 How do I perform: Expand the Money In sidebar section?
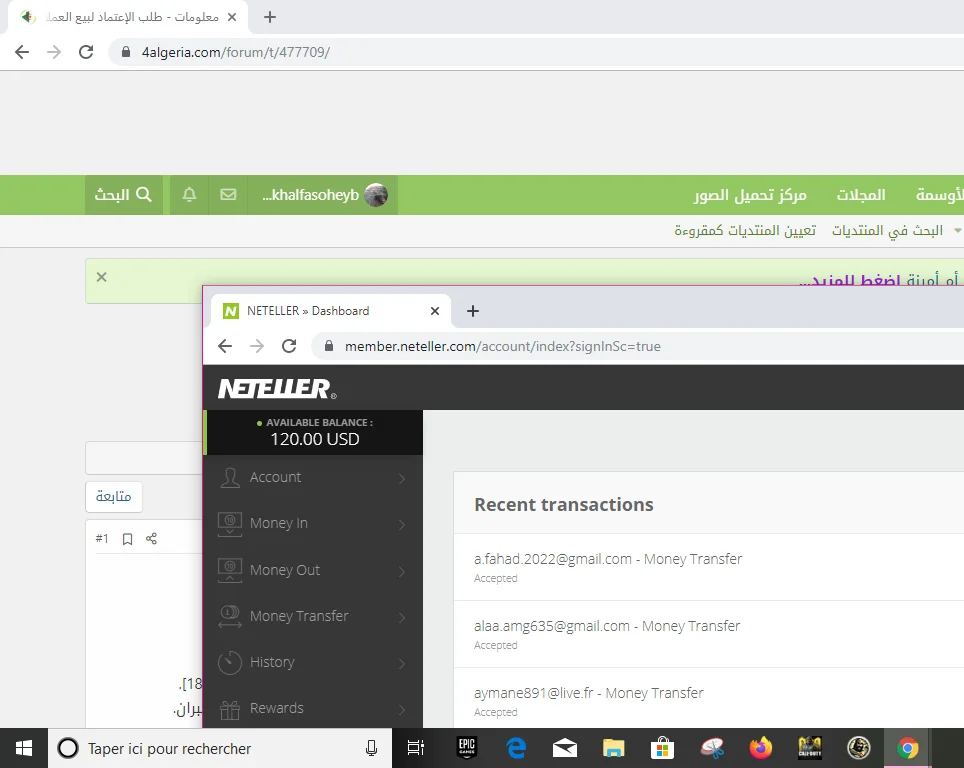(312, 524)
